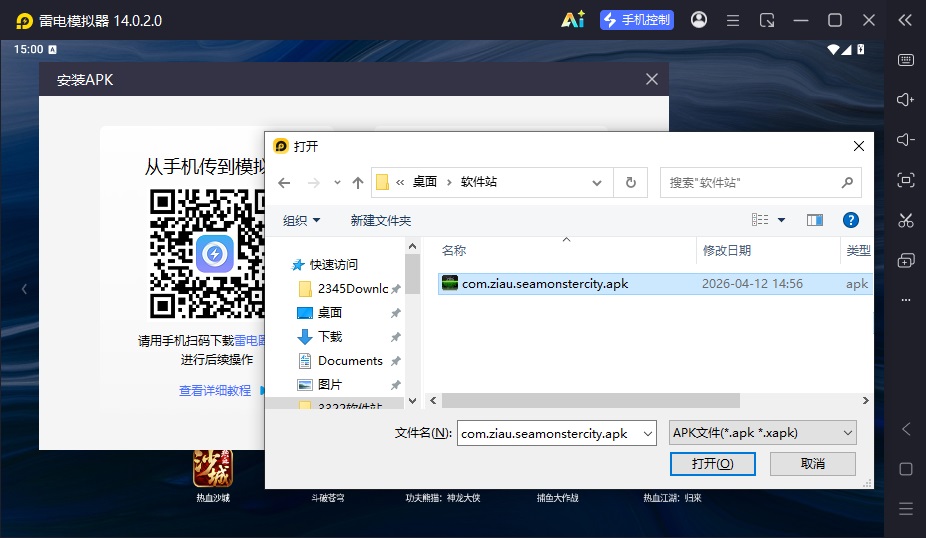Go back in the file dialog
The height and width of the screenshot is (538, 926).
click(284, 183)
